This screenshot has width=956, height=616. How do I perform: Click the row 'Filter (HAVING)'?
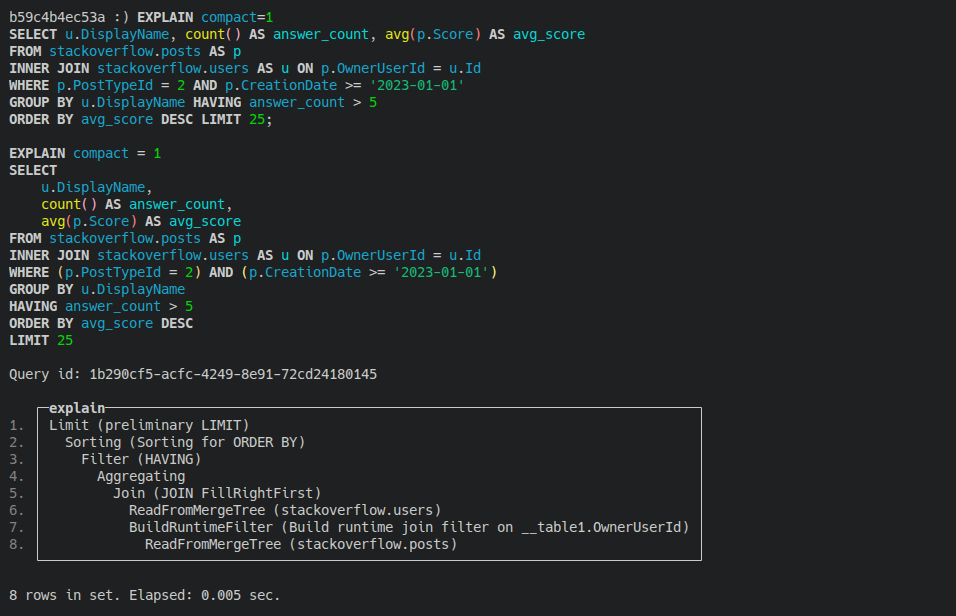(x=141, y=459)
